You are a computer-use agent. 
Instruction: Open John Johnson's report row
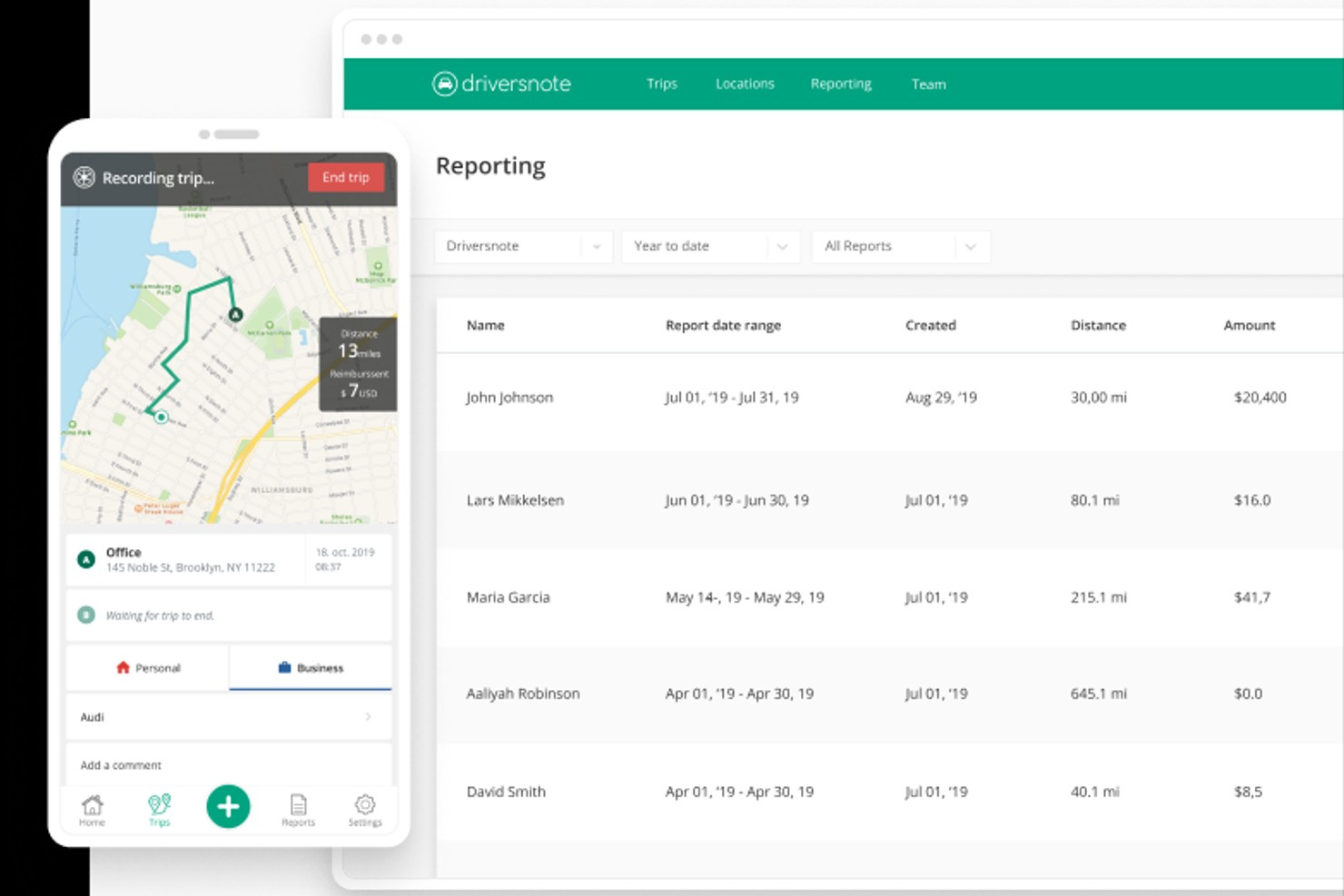pos(817,398)
